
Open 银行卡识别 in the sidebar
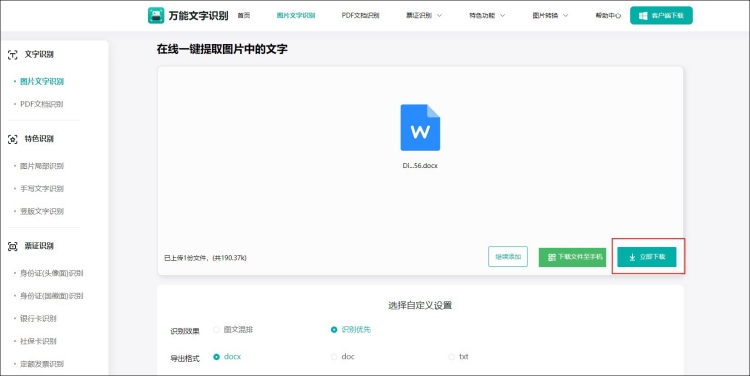point(38,319)
